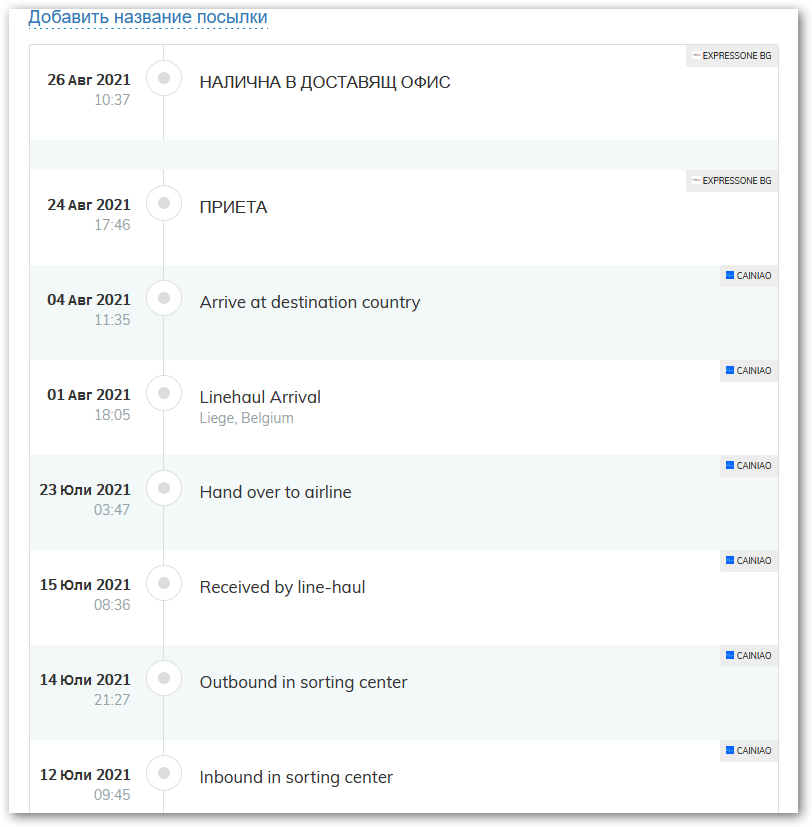Click Cainiao badge on 'Received by line-haul'
The height and width of the screenshot is (827, 812).
tap(749, 561)
